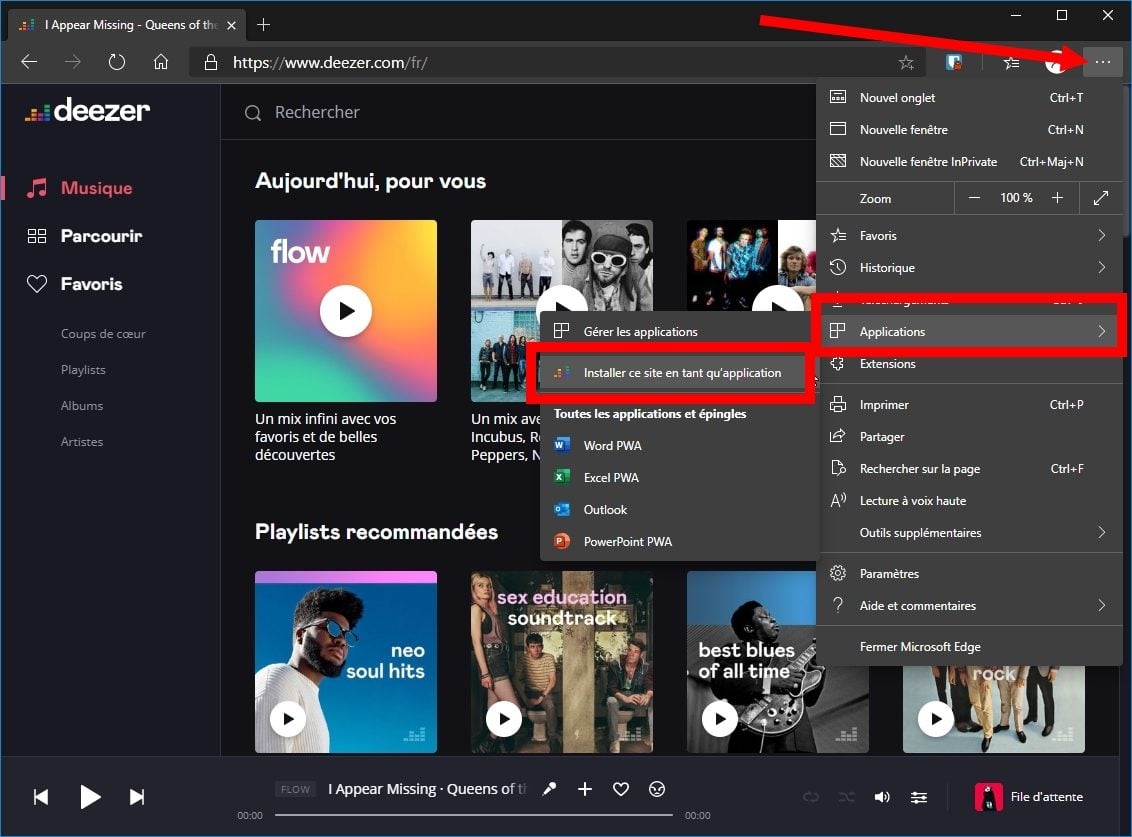Viewport: 1132px width, 837px height.
Task: Open PowerPoint PWA app
Action: pos(679,541)
